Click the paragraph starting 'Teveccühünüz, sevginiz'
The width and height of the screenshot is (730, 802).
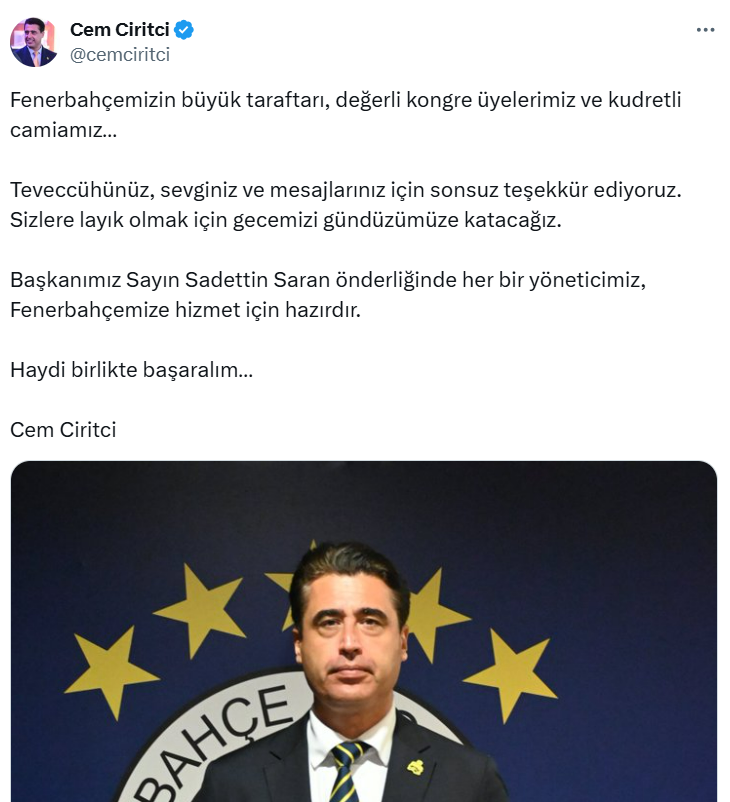[x=346, y=205]
